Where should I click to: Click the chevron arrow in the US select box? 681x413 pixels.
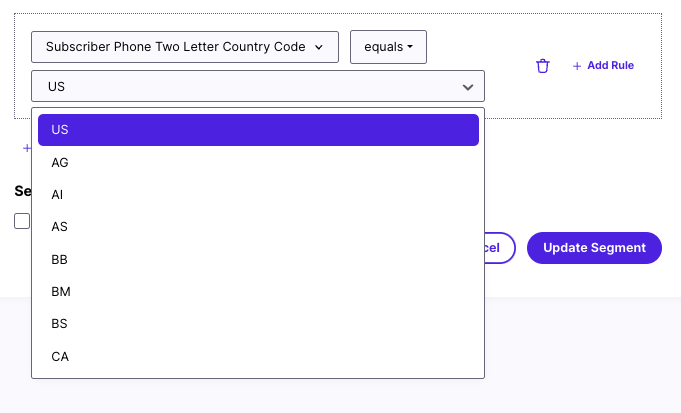(x=468, y=87)
